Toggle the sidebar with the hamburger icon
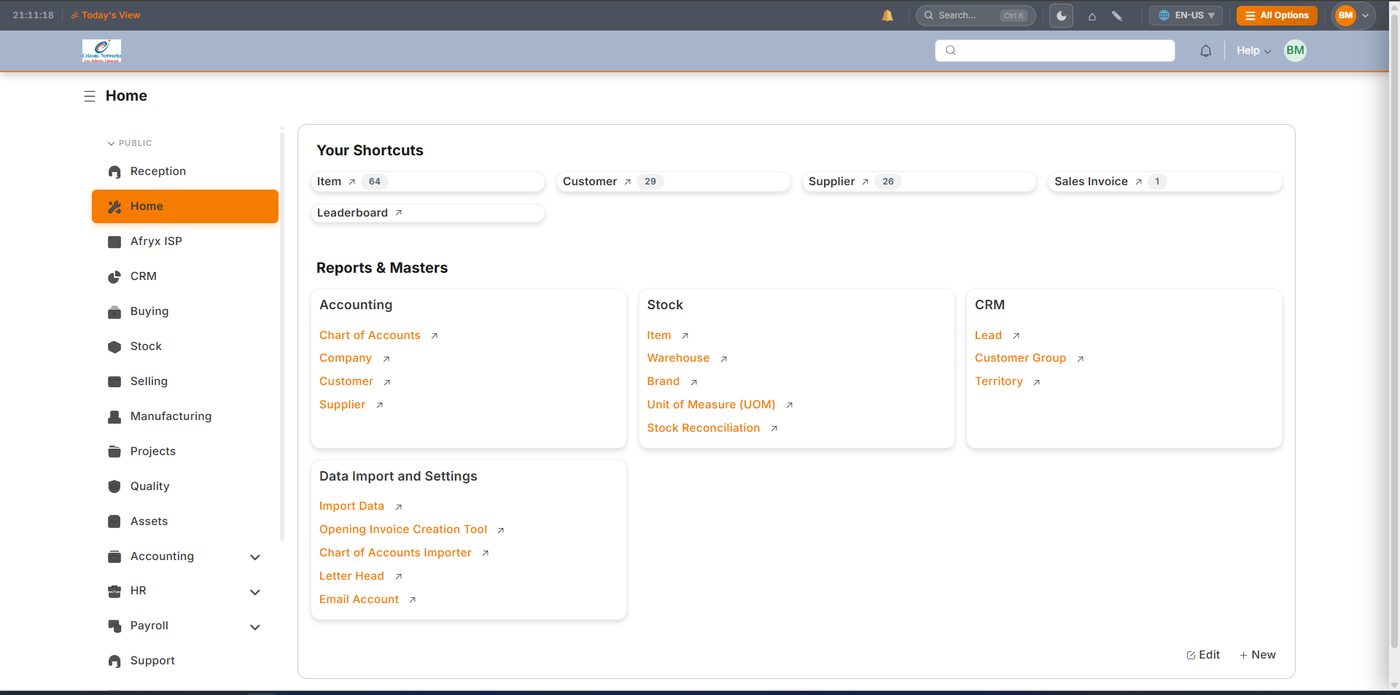 [x=89, y=96]
